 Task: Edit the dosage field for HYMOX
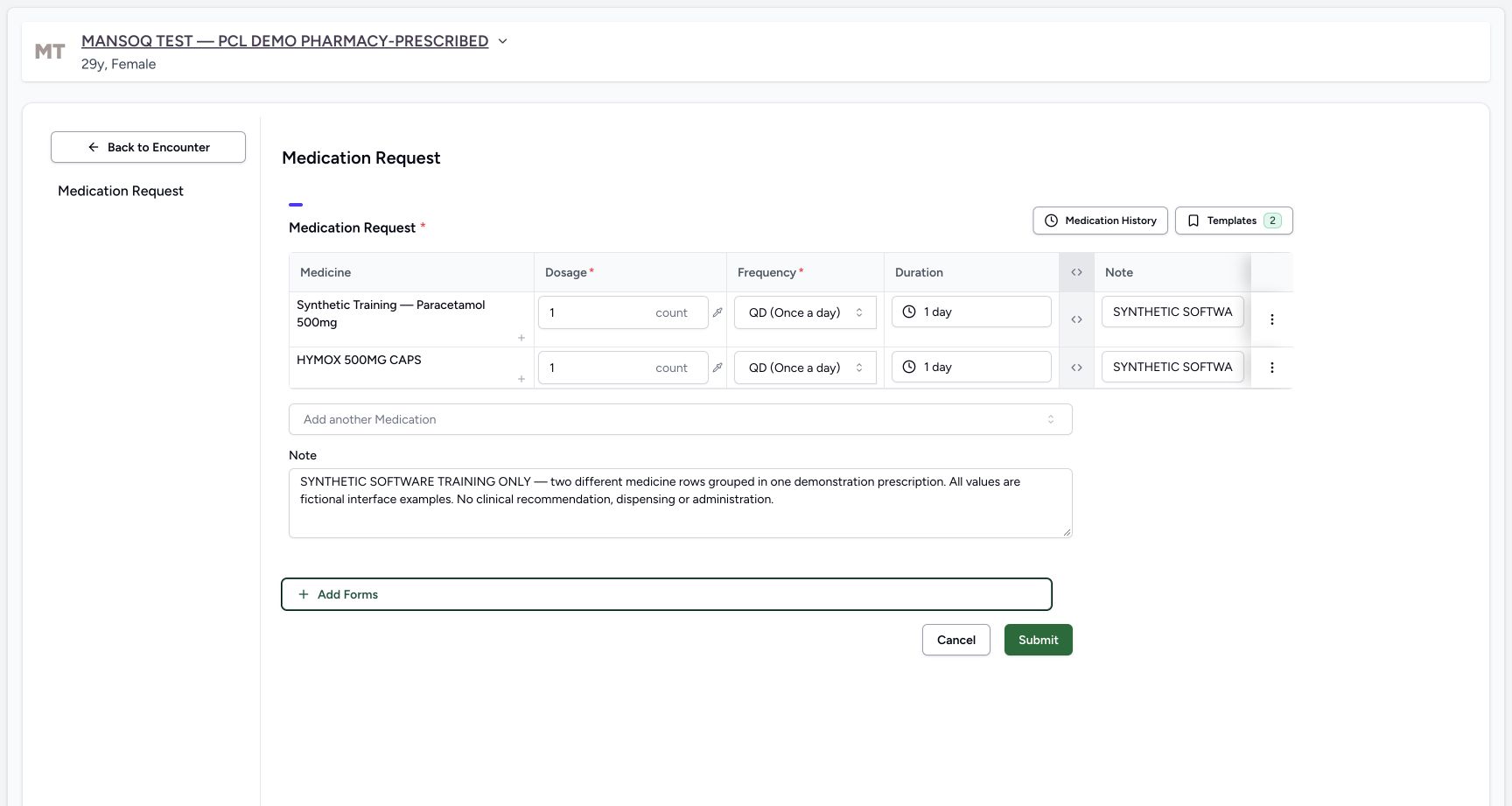[x=623, y=368]
